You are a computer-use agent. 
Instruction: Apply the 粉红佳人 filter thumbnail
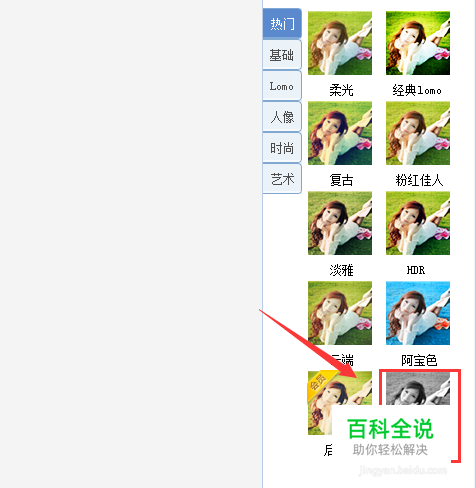coord(418,133)
